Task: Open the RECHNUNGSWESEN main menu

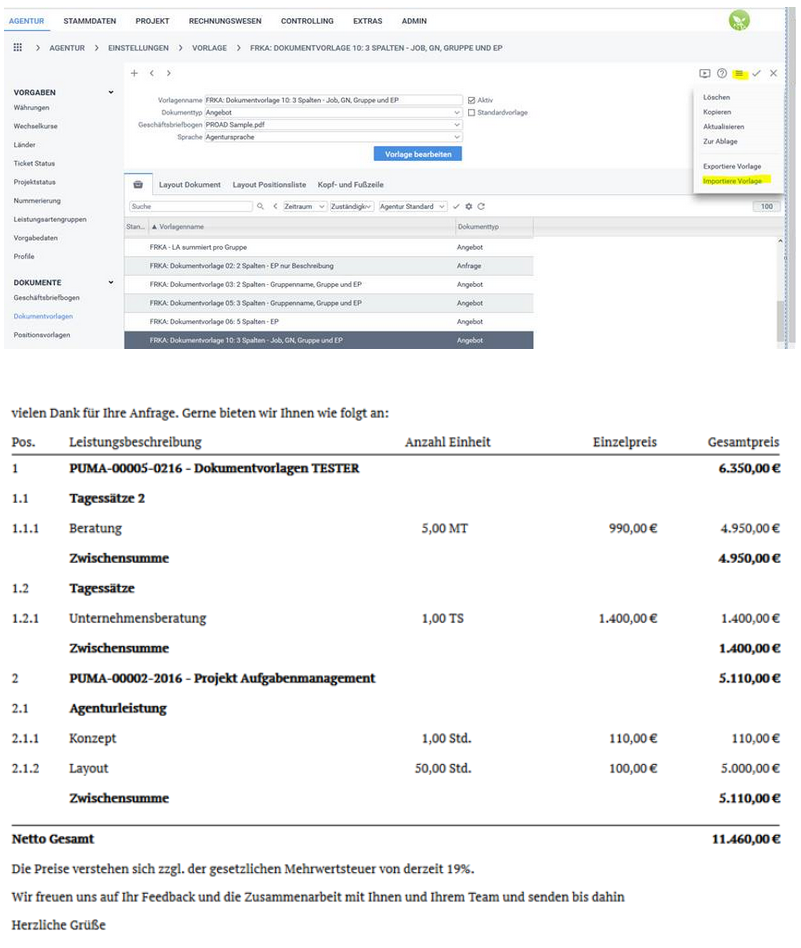Action: tap(225, 21)
